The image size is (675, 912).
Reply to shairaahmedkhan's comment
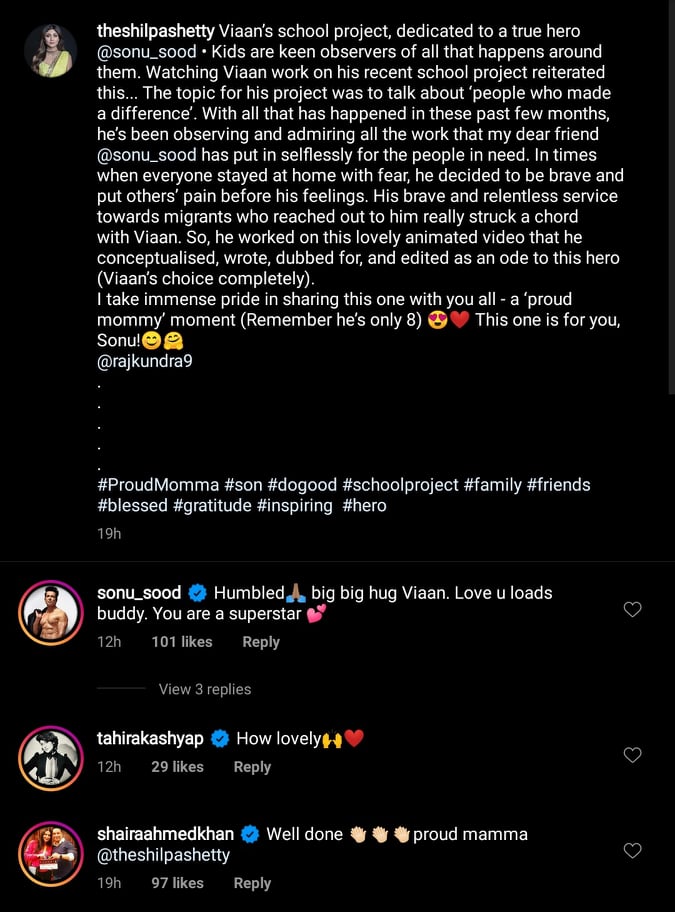tap(252, 883)
